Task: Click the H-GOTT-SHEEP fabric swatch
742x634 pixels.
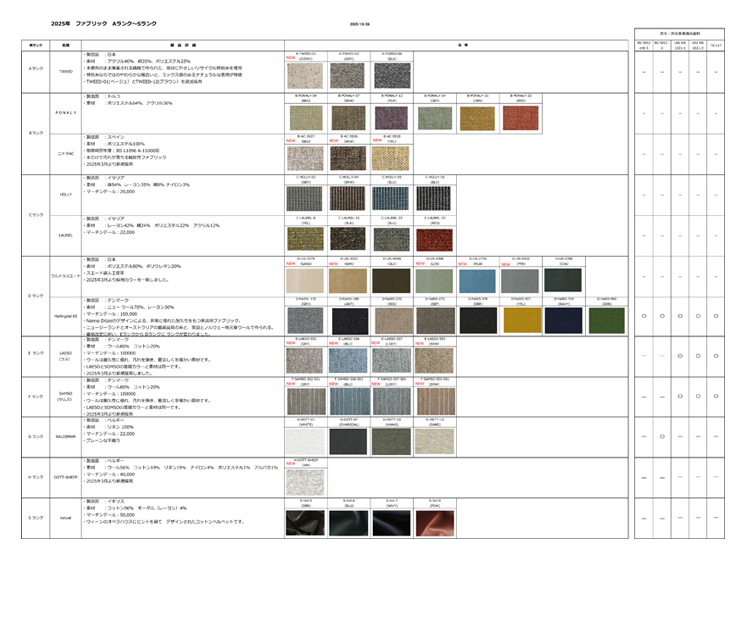Action: [x=306, y=482]
